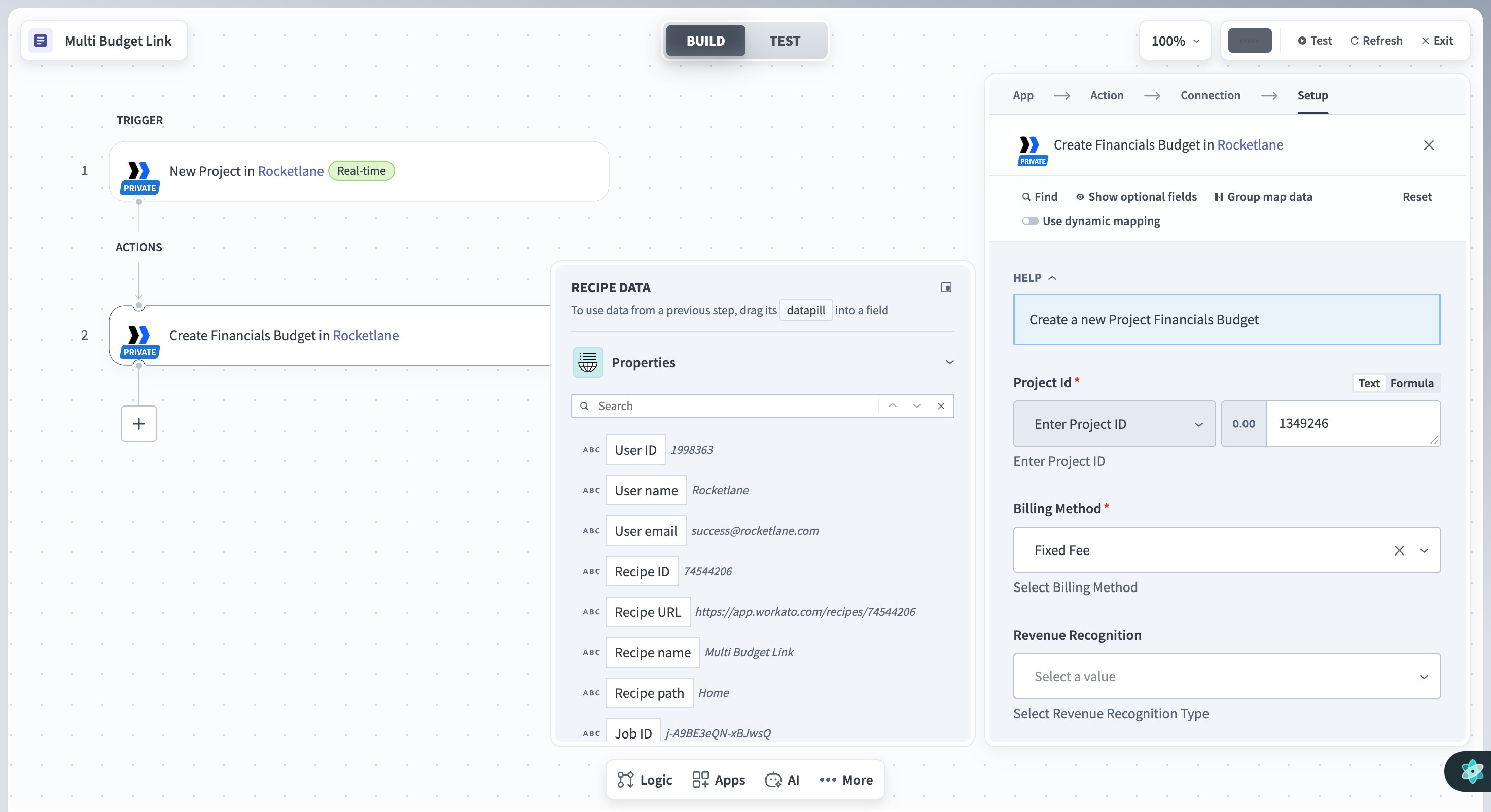
Task: Close the Create Financials Budget setup panel
Action: (1428, 145)
